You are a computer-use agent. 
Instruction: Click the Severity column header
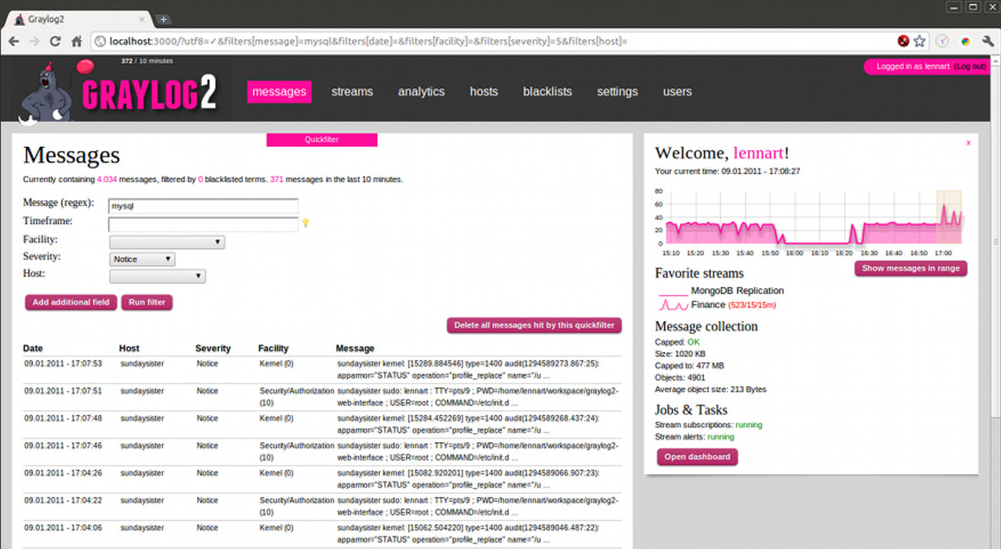213,349
